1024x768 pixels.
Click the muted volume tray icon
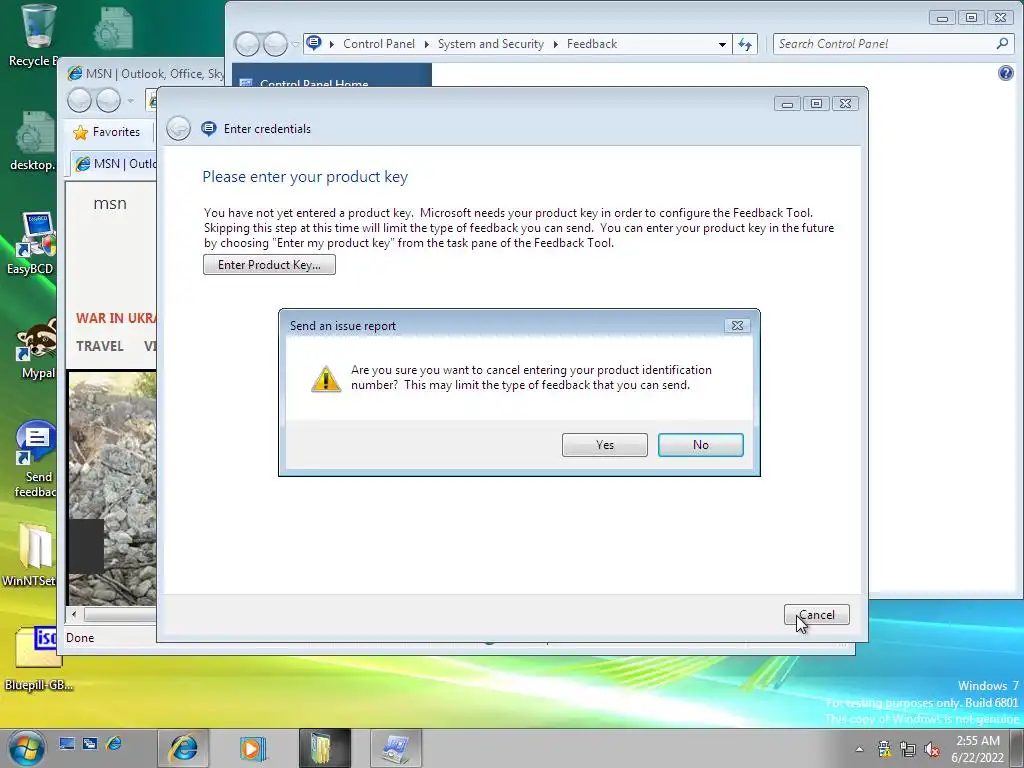932,748
